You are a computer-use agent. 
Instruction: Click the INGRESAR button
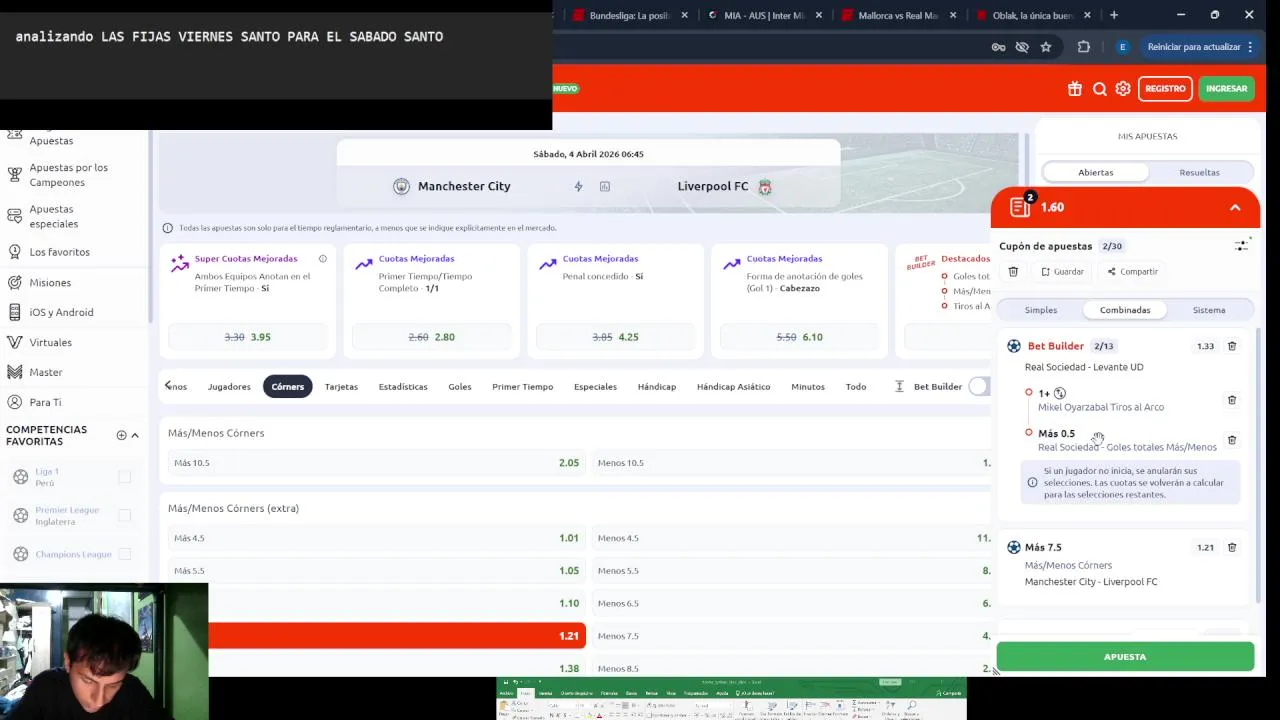(1226, 89)
